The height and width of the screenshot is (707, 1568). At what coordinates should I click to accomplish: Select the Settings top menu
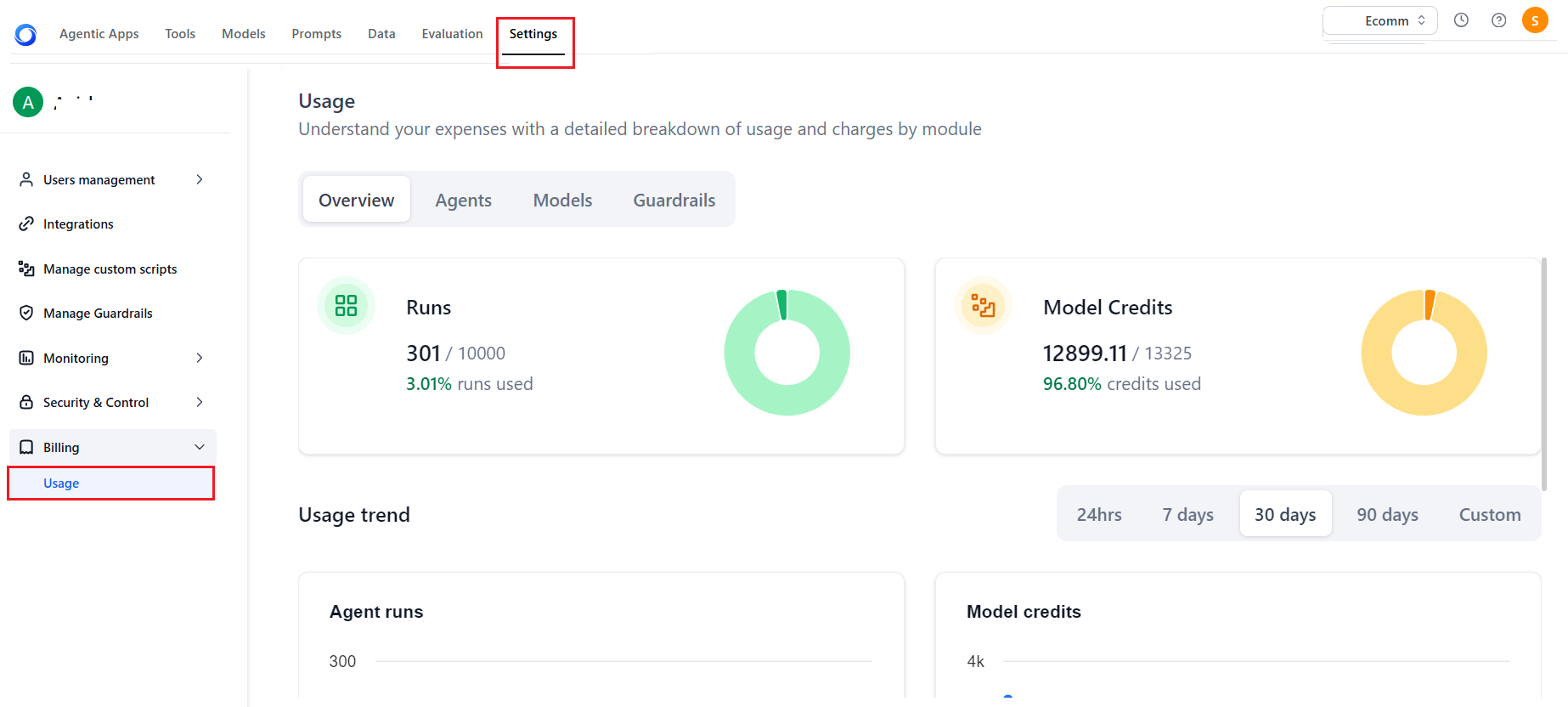click(x=533, y=34)
